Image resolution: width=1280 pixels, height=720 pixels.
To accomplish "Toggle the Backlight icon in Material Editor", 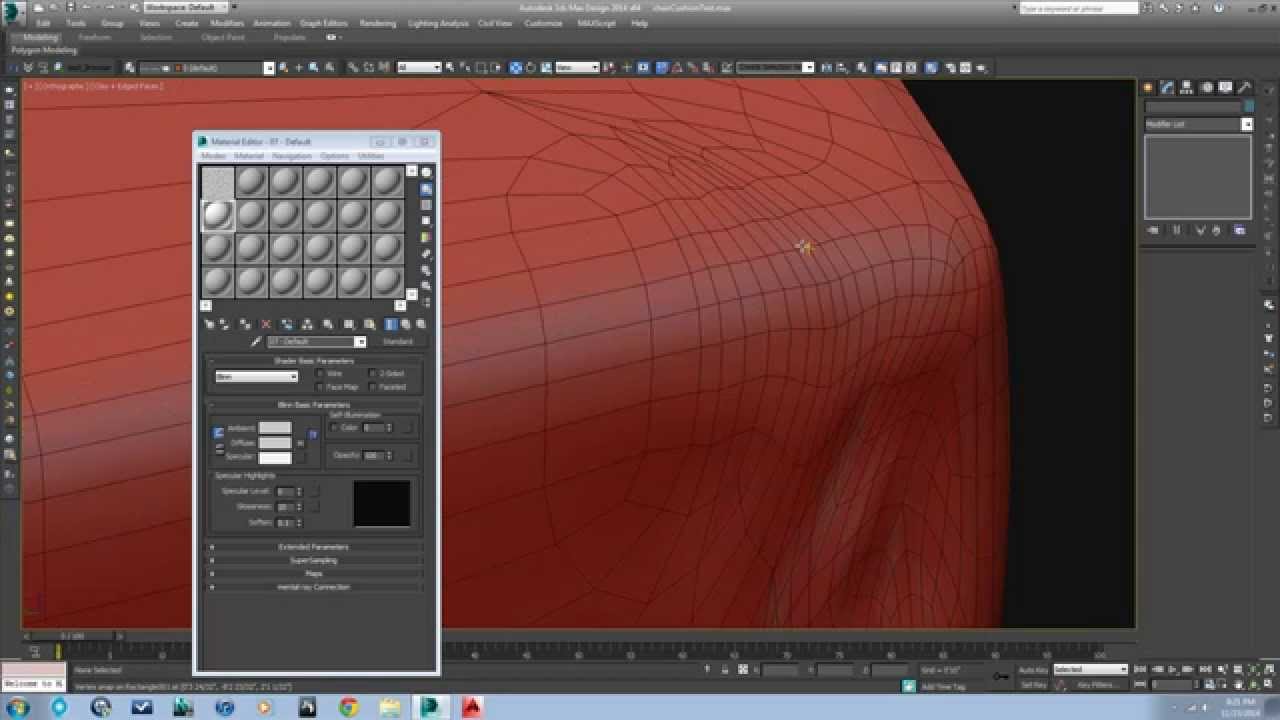I will click(426, 189).
